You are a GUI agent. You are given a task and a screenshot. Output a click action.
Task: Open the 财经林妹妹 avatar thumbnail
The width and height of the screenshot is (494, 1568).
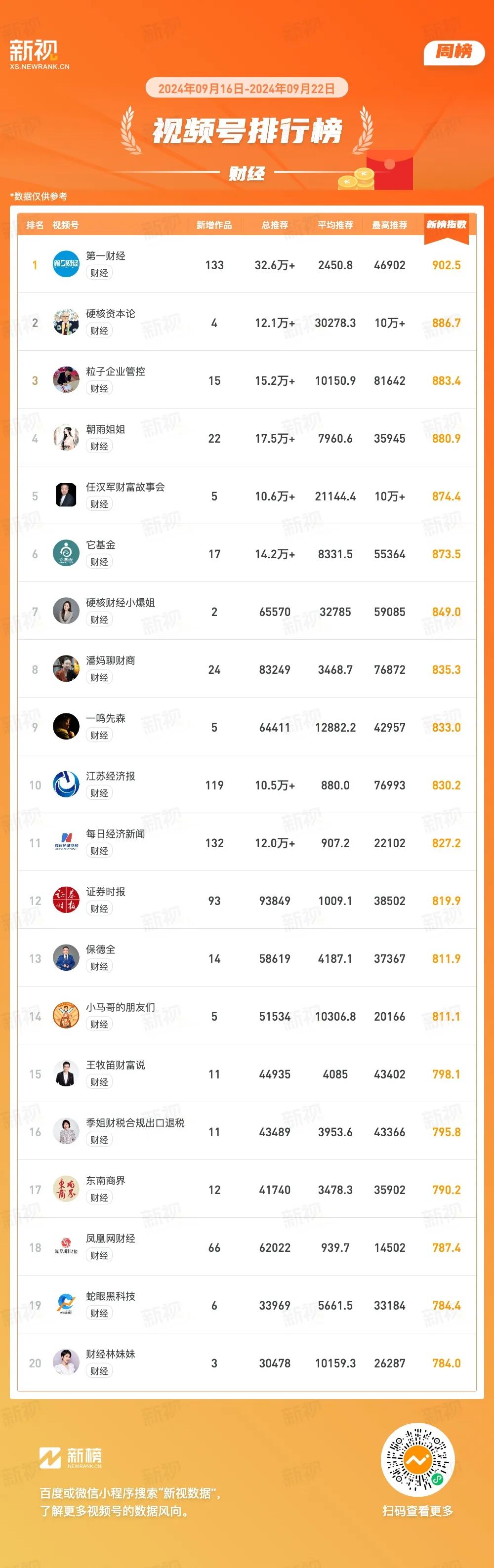(x=66, y=1363)
